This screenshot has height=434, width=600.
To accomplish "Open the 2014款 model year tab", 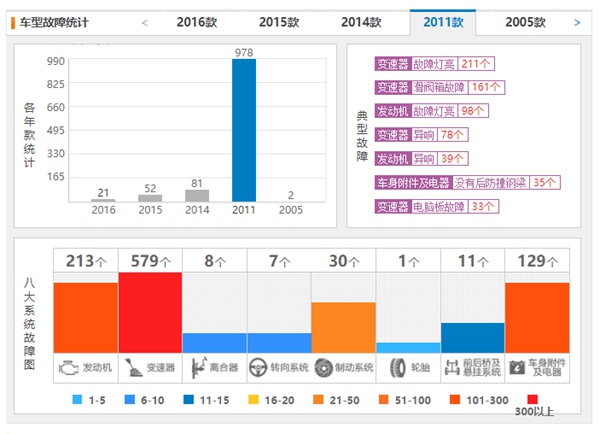I will pos(360,22).
